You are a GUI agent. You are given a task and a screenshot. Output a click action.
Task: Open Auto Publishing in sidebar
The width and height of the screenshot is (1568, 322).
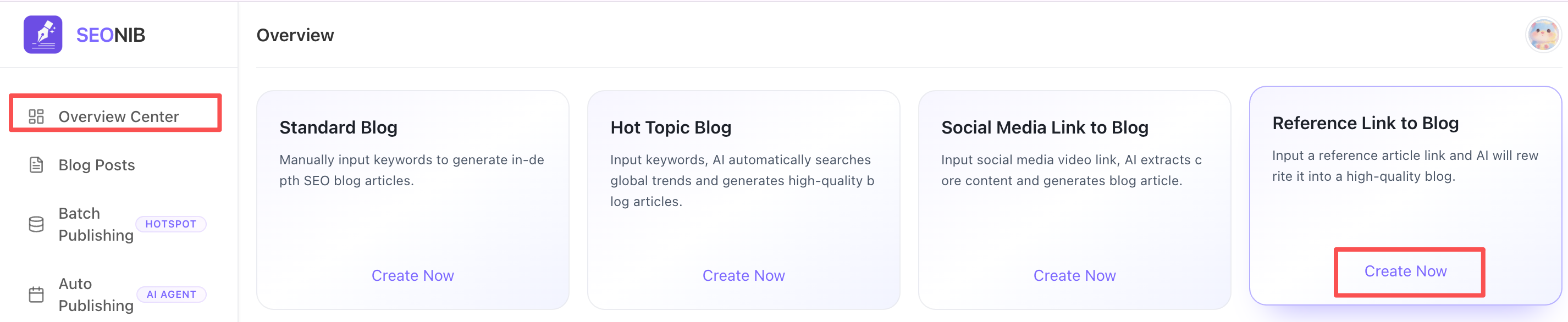96,295
